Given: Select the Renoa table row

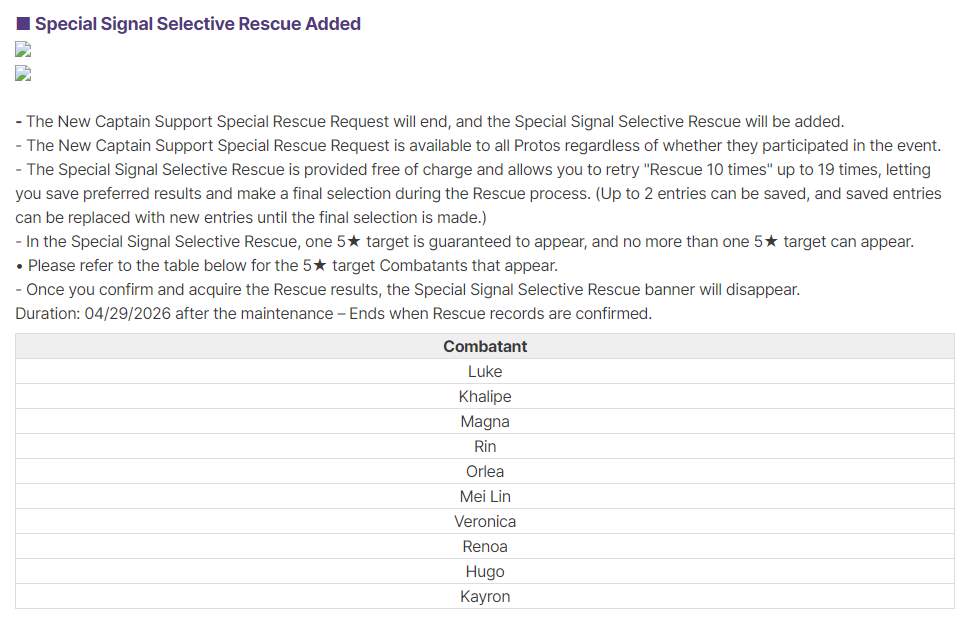Looking at the screenshot, I should (485, 546).
